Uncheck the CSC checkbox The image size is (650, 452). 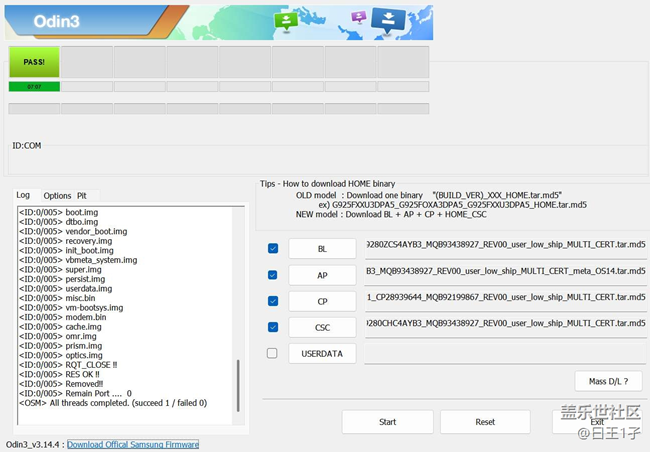click(273, 326)
